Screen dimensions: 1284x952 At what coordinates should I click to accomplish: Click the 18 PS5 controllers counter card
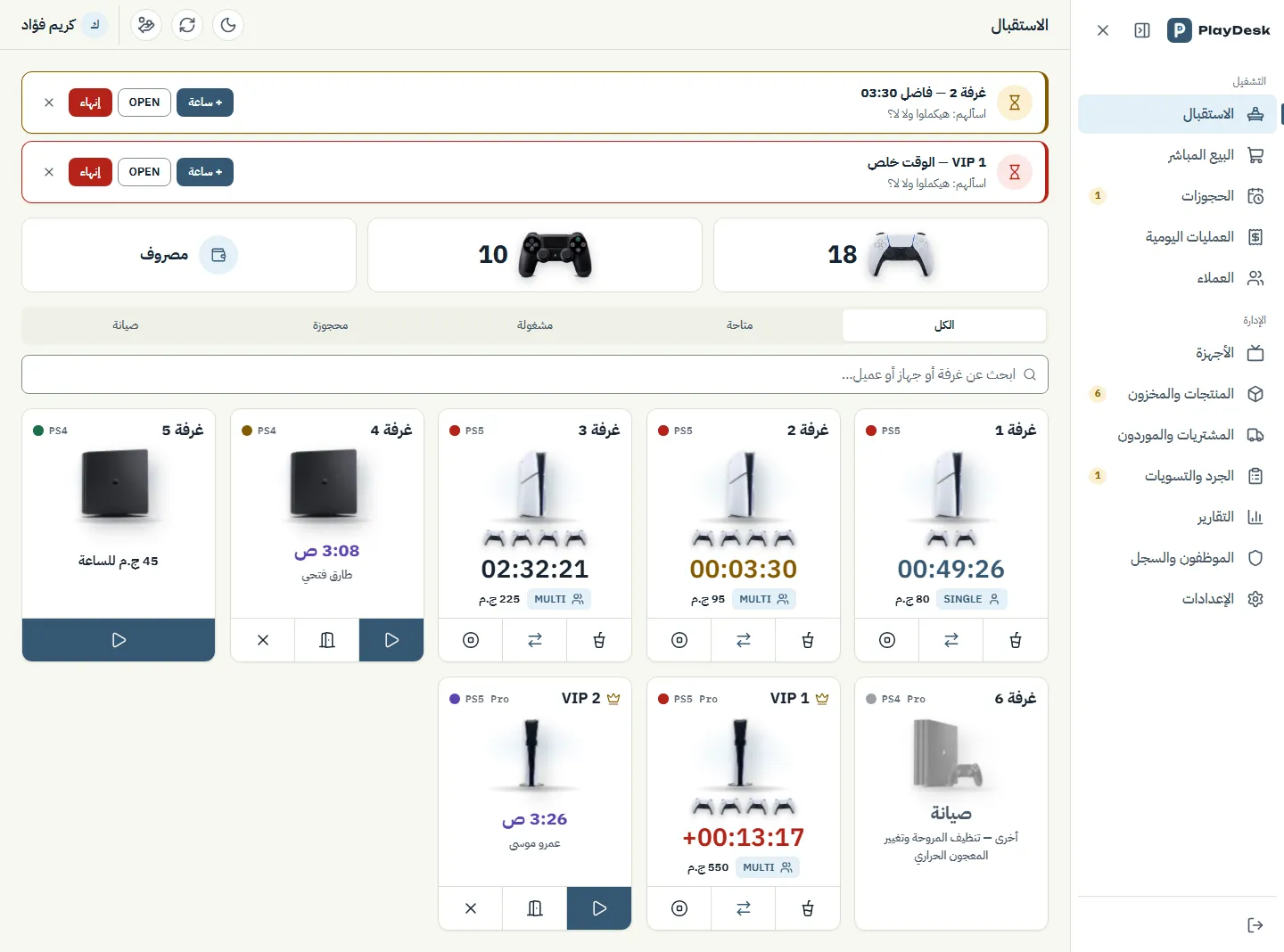point(881,255)
